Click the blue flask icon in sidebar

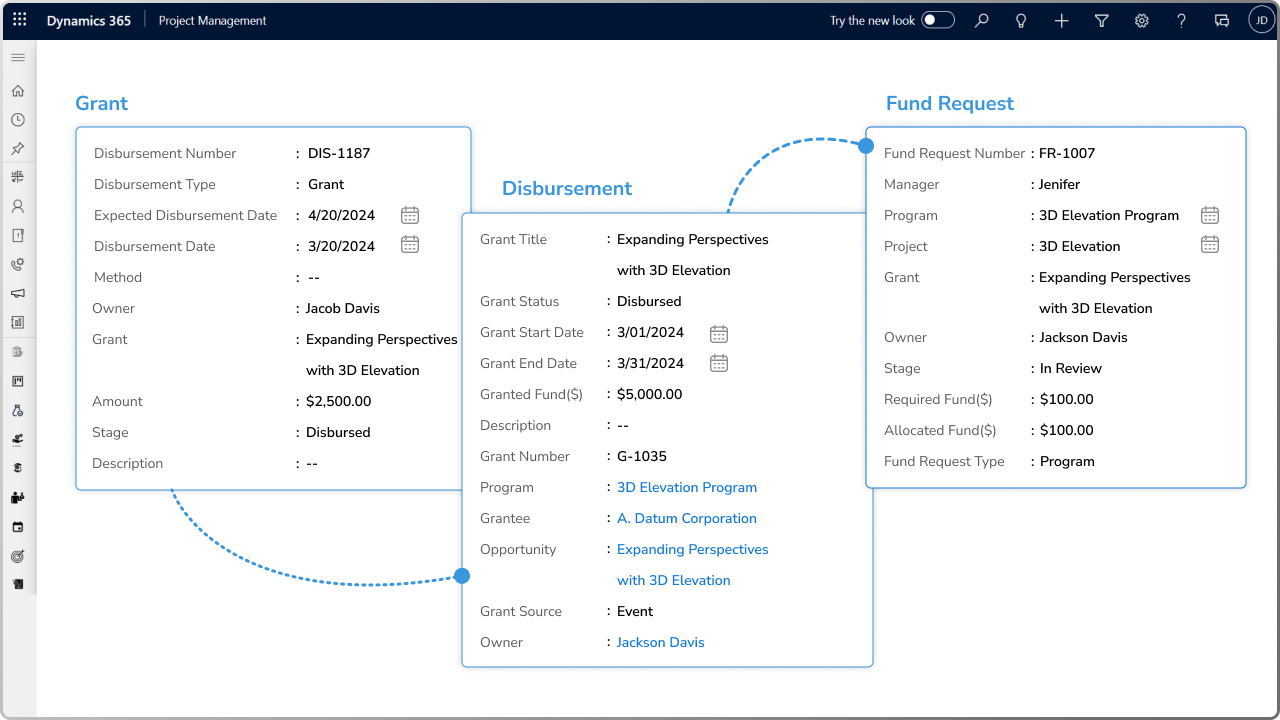(18, 410)
